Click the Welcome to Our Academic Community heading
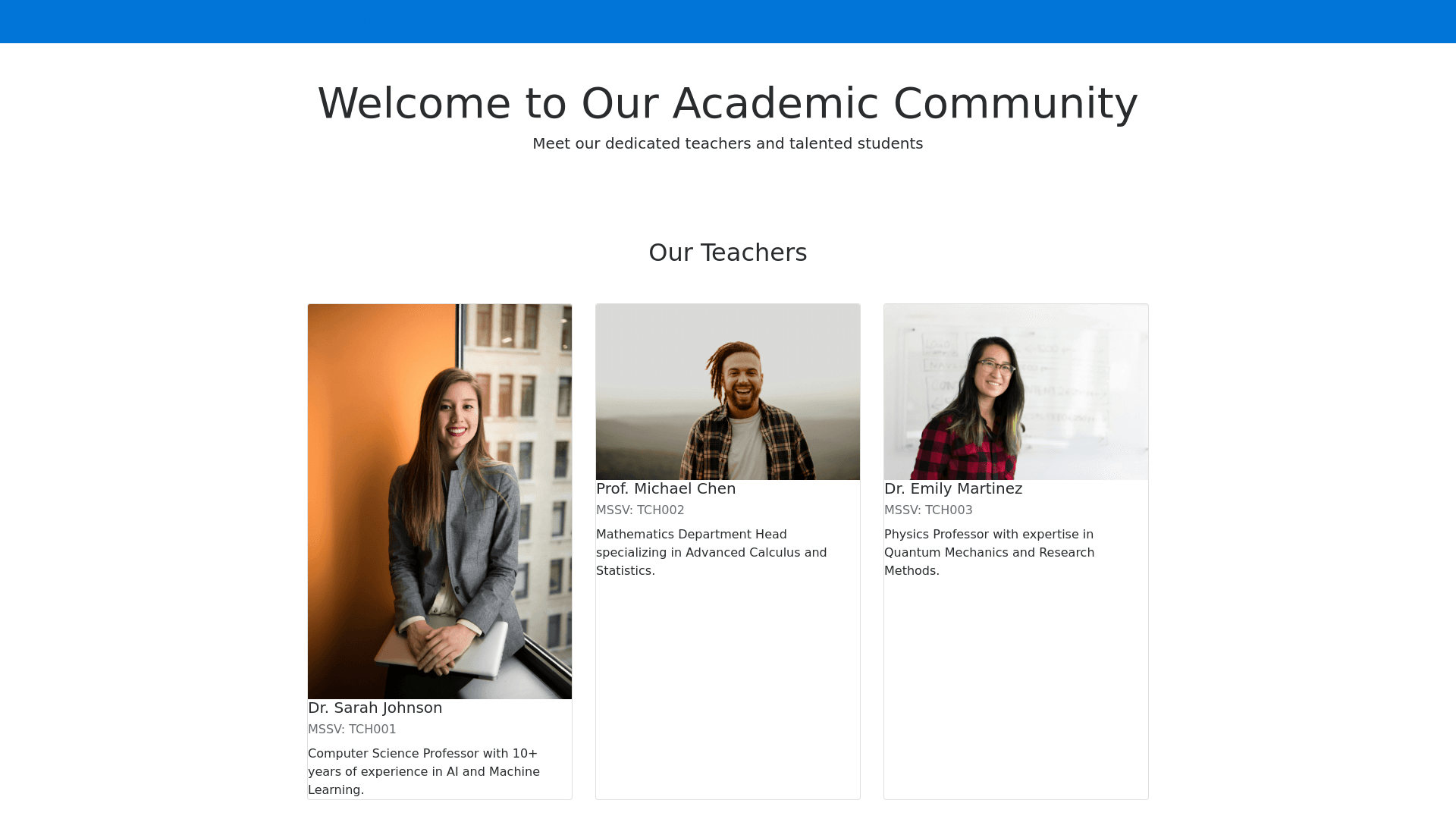1456x819 pixels. point(728,103)
